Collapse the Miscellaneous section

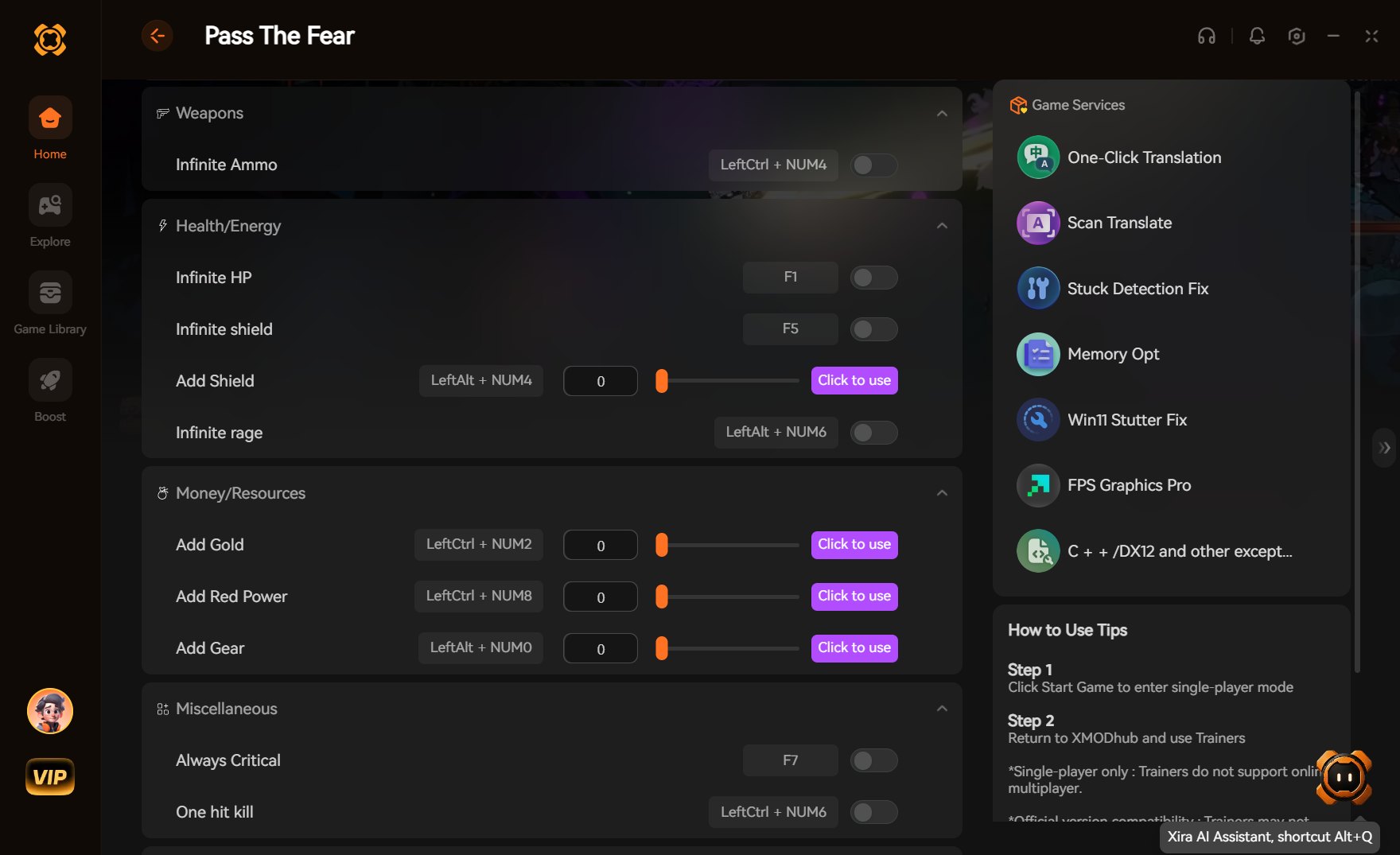(x=942, y=709)
